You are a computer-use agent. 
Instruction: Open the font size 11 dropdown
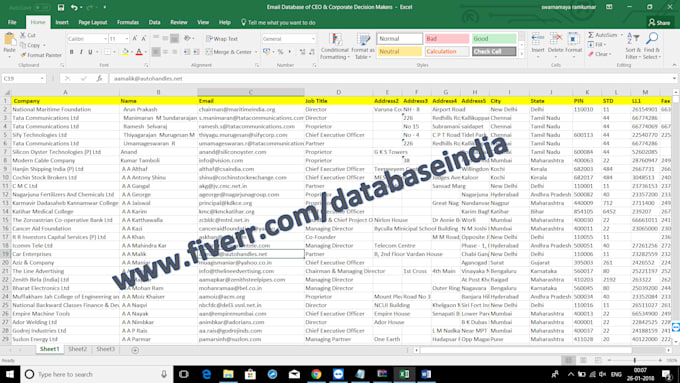[x=127, y=39]
